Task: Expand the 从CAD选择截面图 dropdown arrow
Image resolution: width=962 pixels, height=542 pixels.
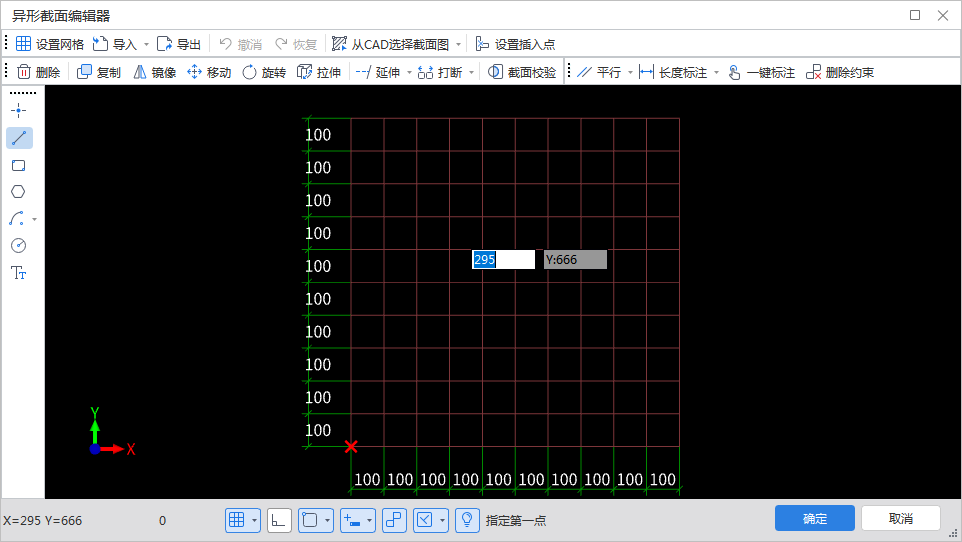Action: 458,44
